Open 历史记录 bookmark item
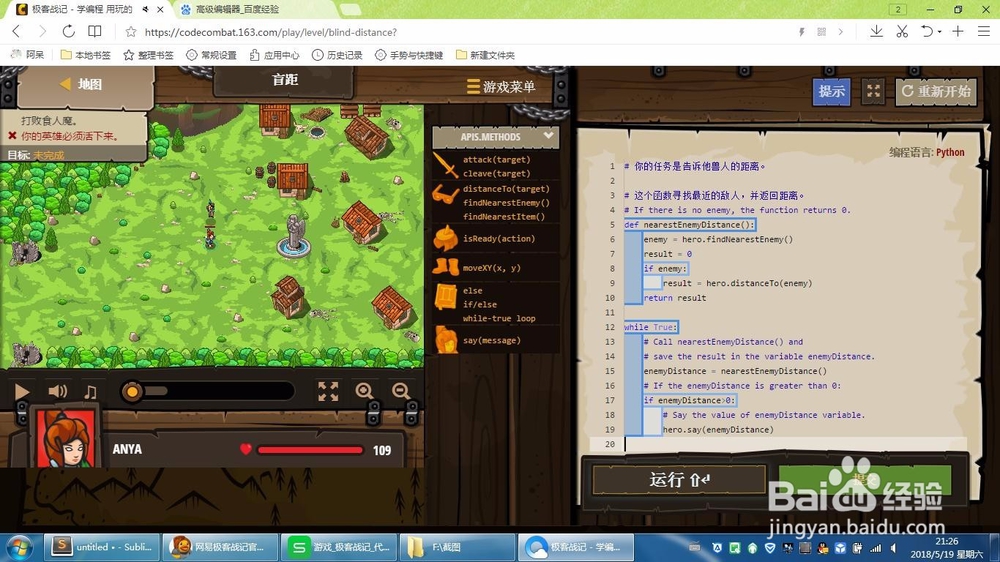 pyautogui.click(x=337, y=55)
